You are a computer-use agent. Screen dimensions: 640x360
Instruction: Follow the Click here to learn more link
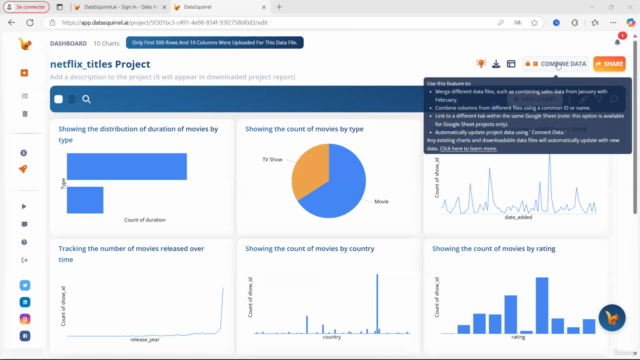tap(468, 149)
